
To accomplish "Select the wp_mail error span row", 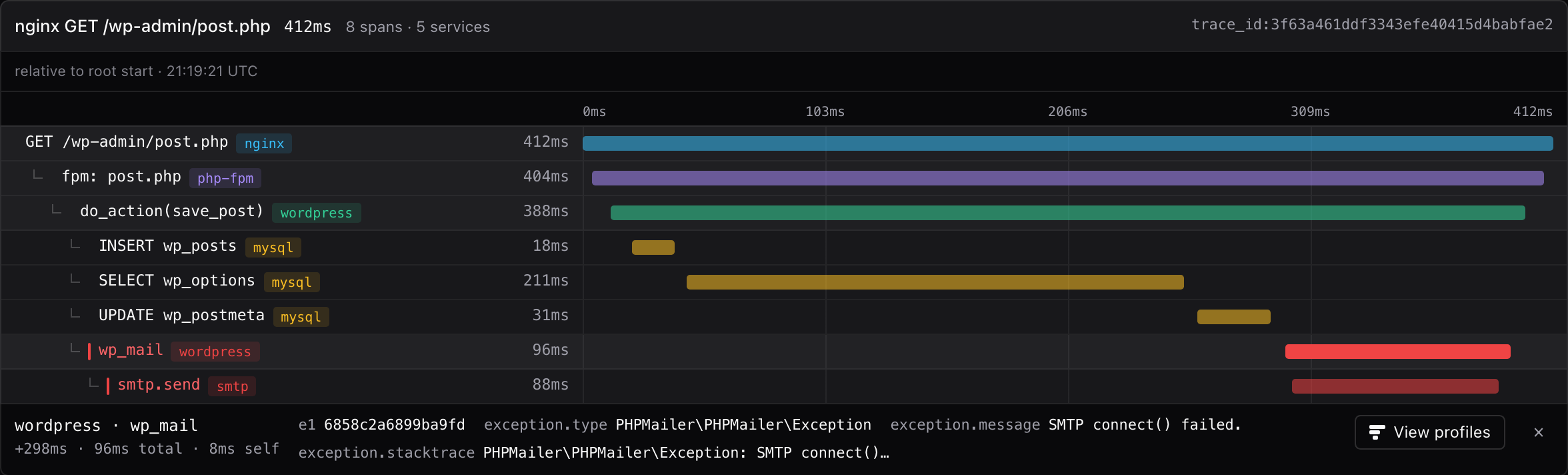I will [784, 351].
